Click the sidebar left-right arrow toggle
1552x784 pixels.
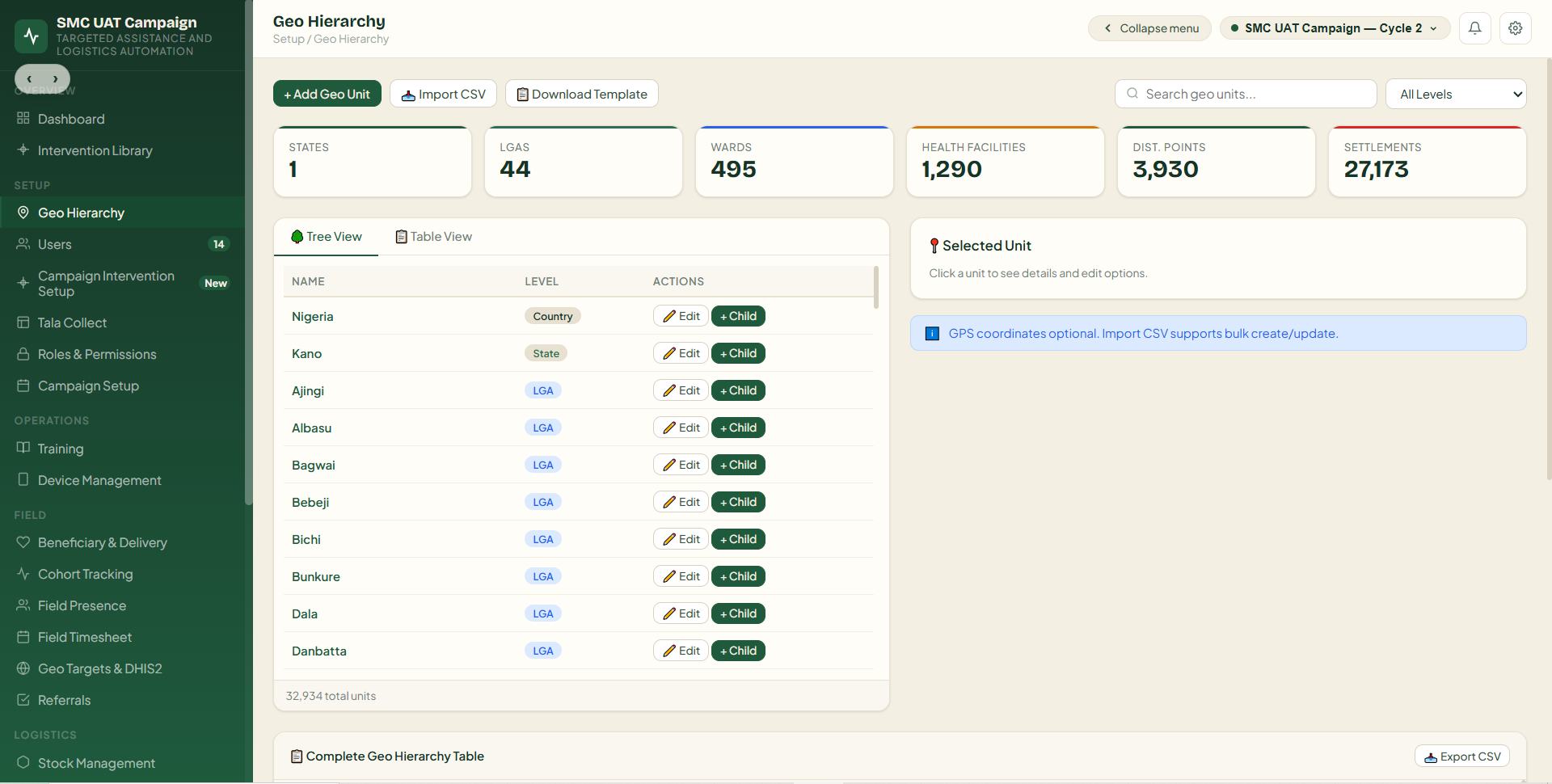(x=42, y=78)
